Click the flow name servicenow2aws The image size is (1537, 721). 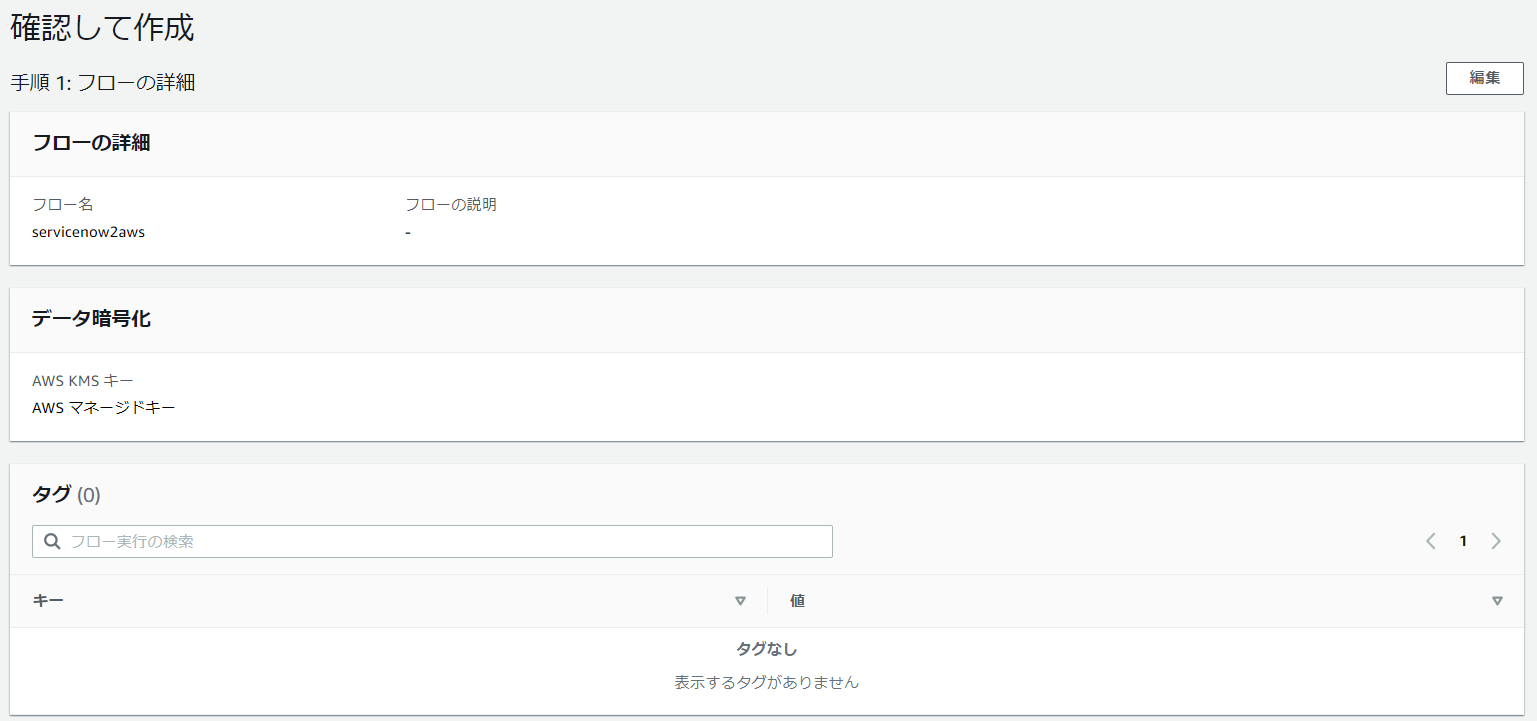point(87,231)
